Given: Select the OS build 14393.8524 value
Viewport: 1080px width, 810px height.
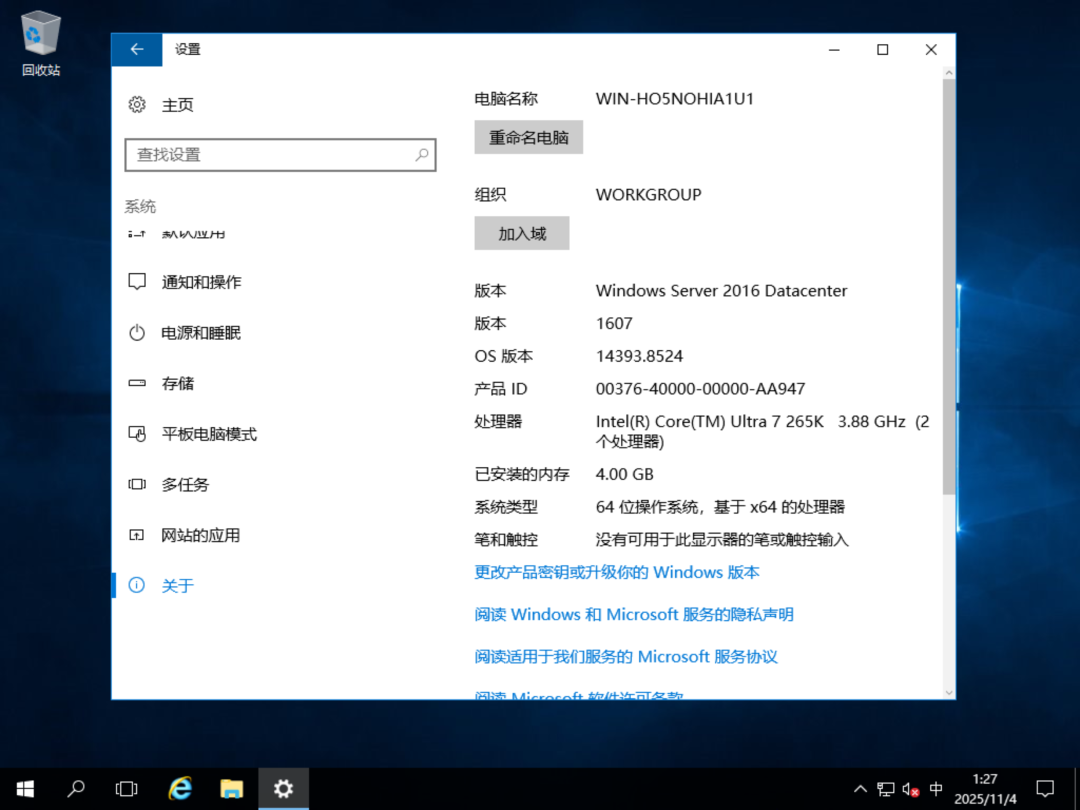Looking at the screenshot, I should pyautogui.click(x=639, y=356).
